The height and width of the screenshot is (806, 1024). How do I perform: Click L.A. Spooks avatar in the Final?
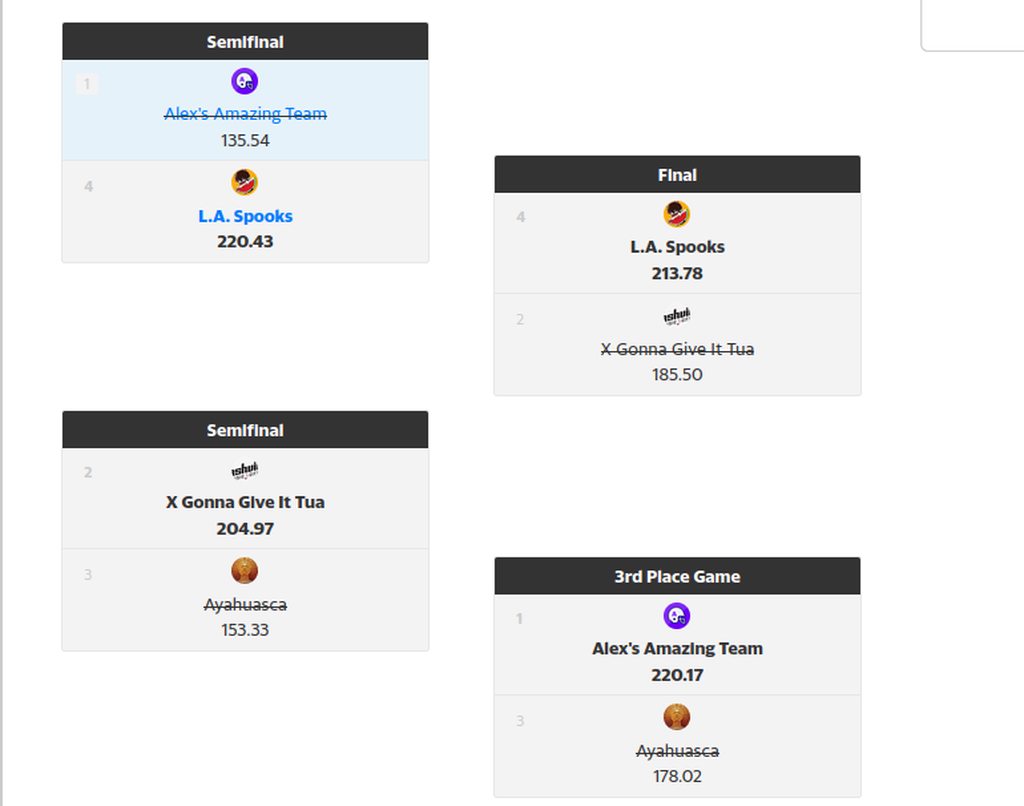677,214
